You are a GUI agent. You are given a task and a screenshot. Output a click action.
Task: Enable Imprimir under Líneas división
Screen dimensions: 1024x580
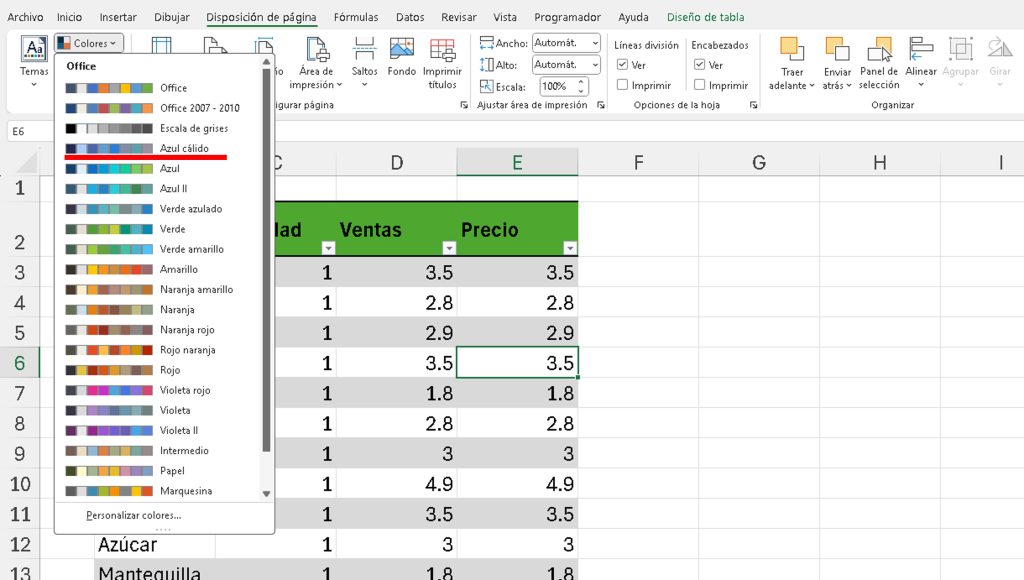[x=623, y=85]
